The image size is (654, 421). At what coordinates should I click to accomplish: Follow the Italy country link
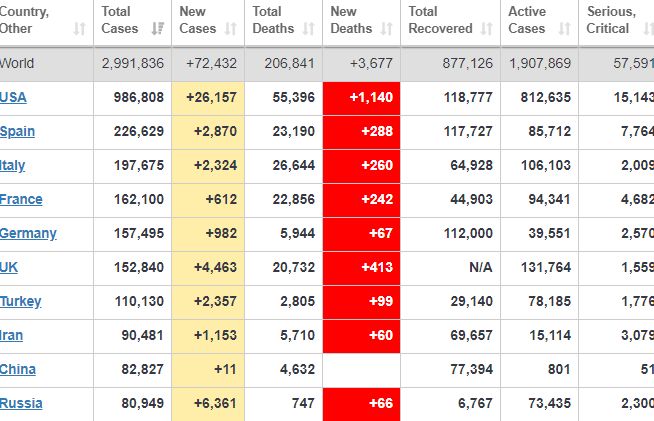tap(12, 165)
